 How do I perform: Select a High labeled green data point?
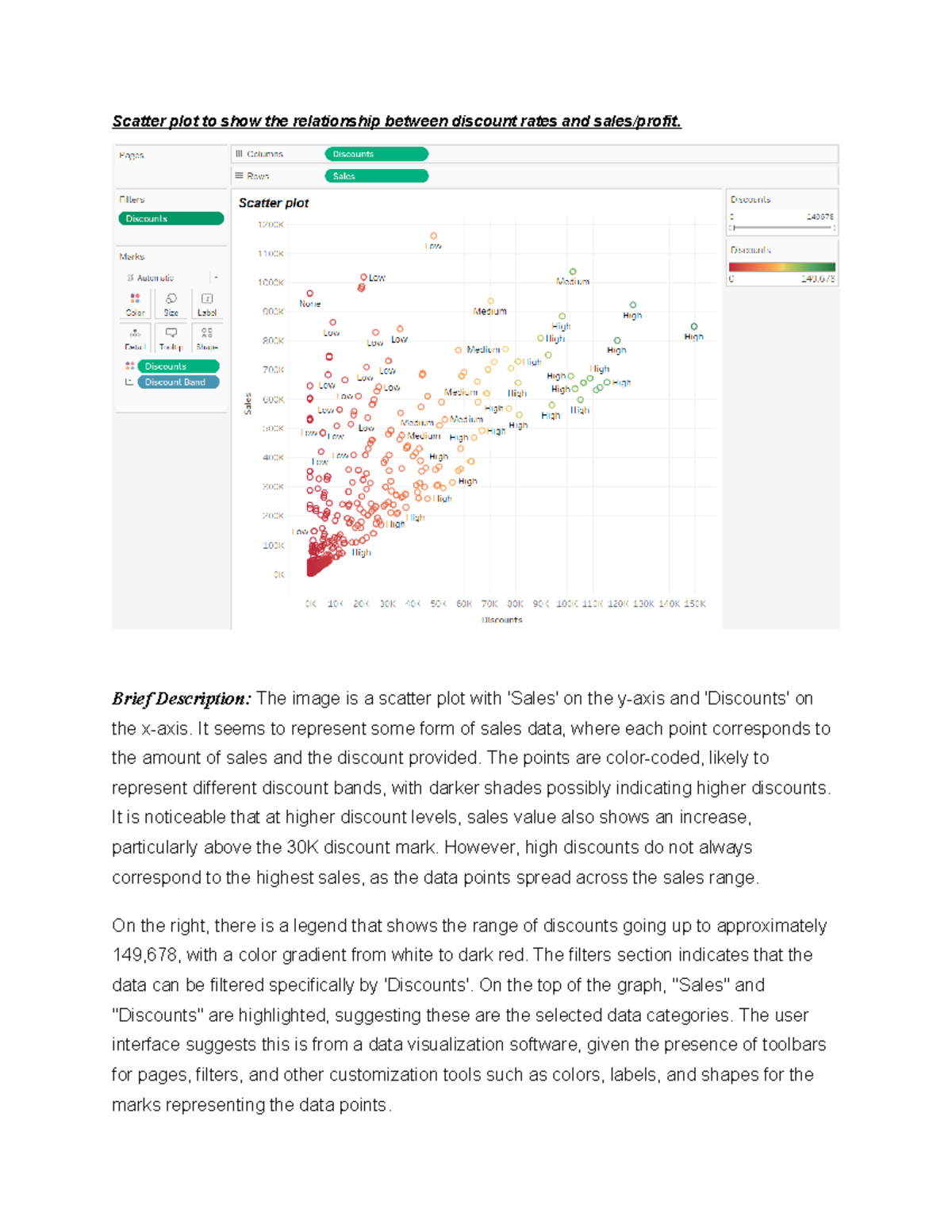632,304
